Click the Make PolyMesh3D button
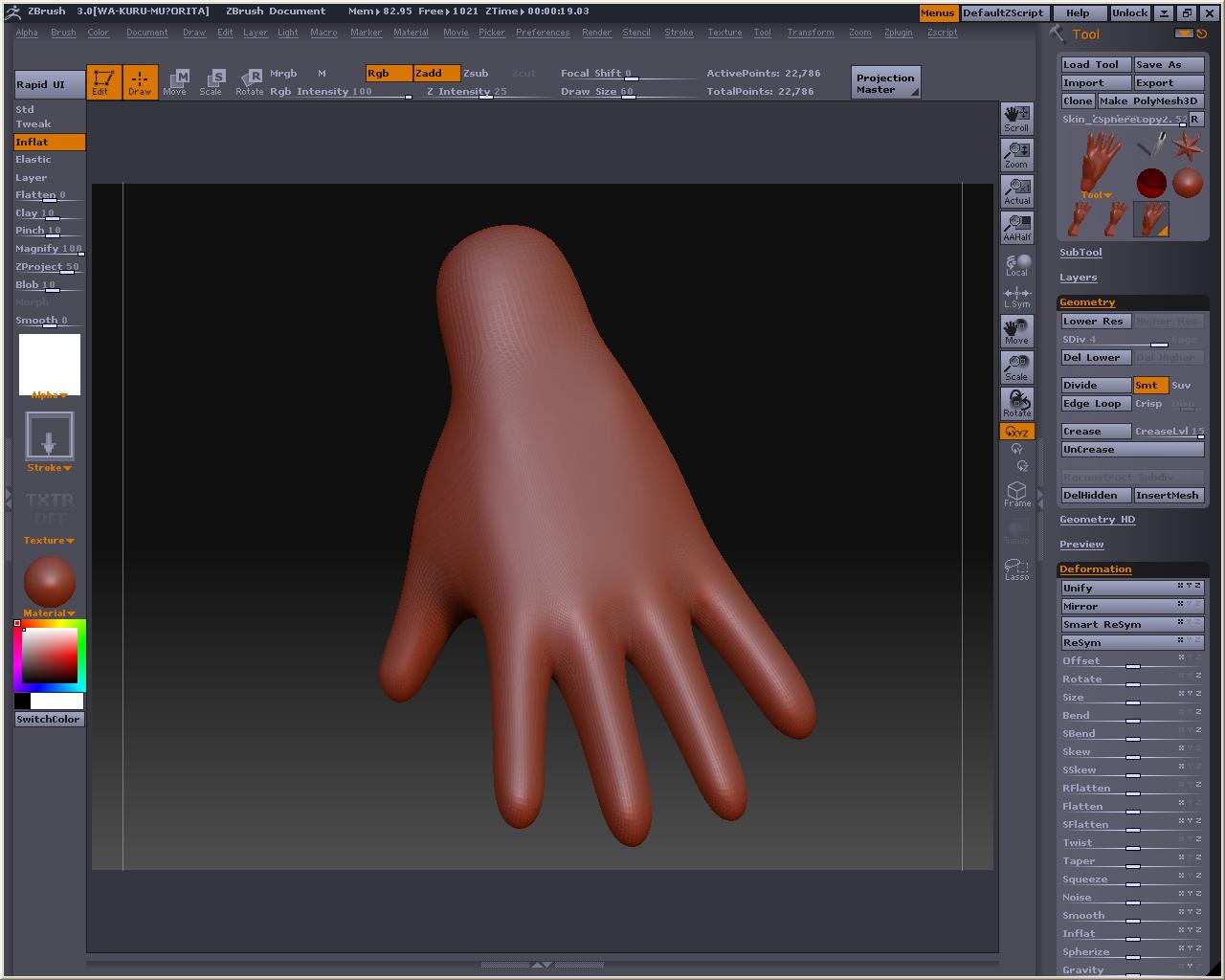 (1148, 100)
